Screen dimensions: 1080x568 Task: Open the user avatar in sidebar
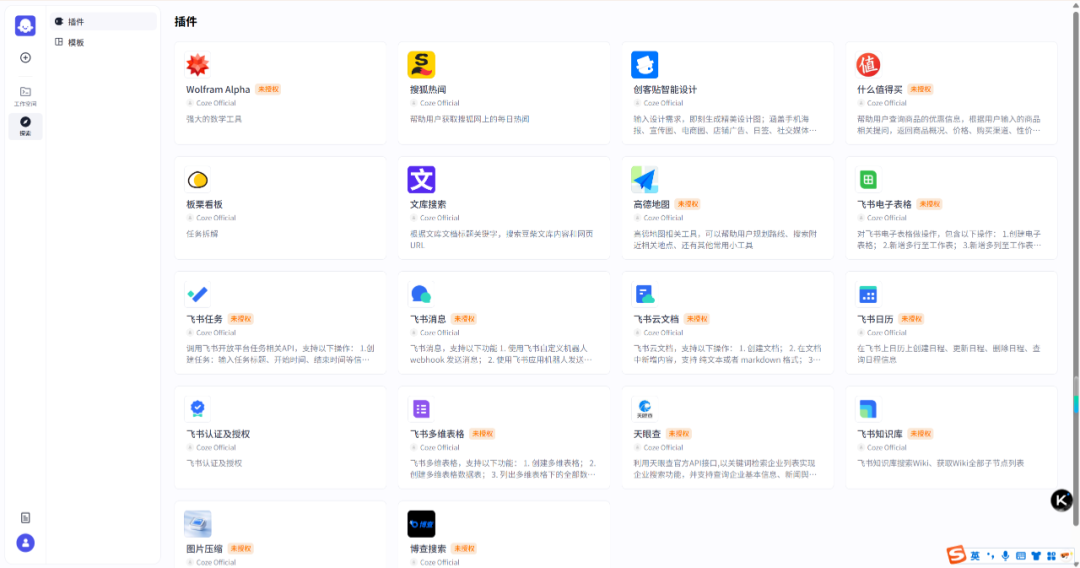[x=25, y=543]
